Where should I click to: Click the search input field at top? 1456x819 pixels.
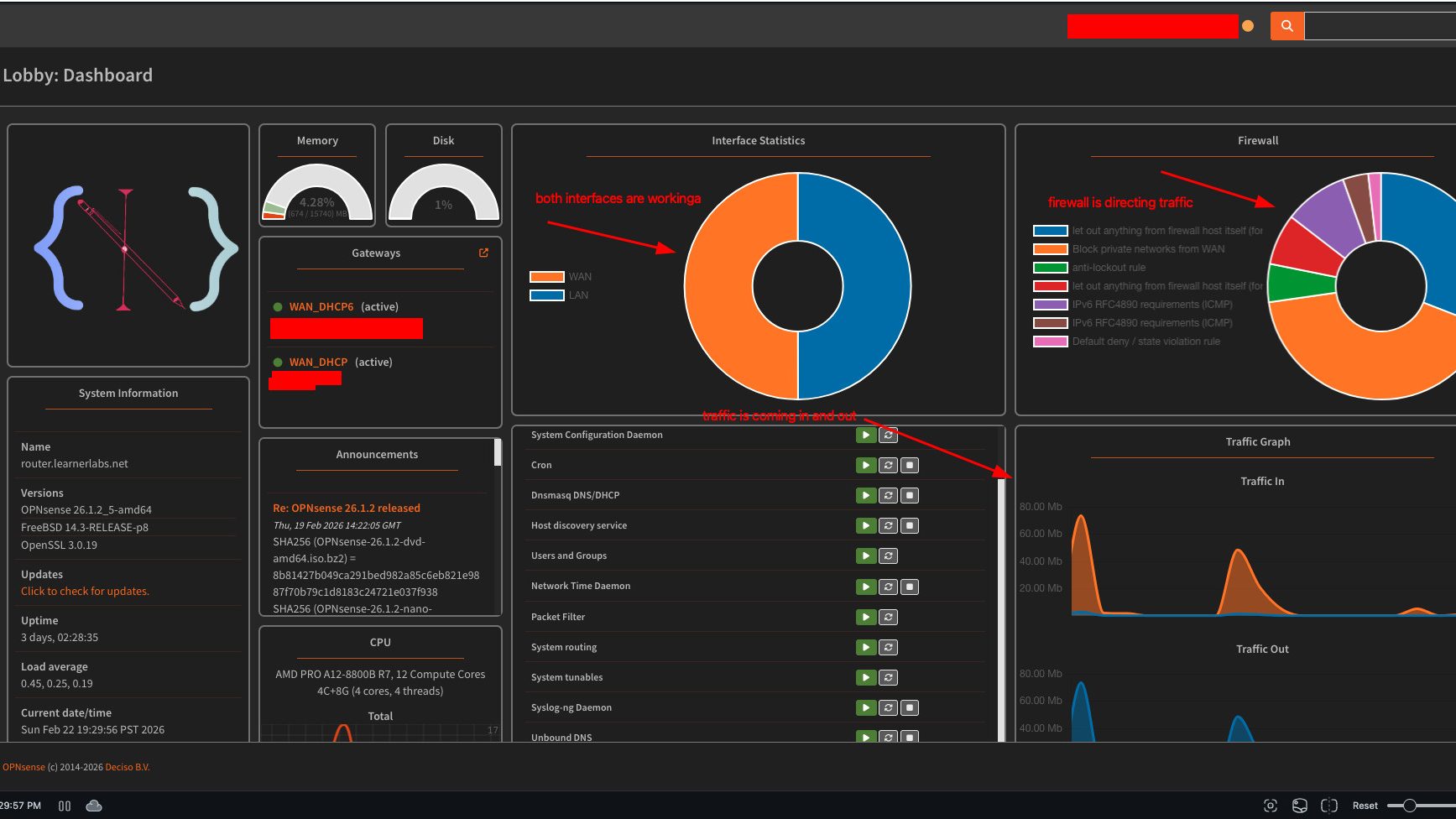tap(1380, 26)
